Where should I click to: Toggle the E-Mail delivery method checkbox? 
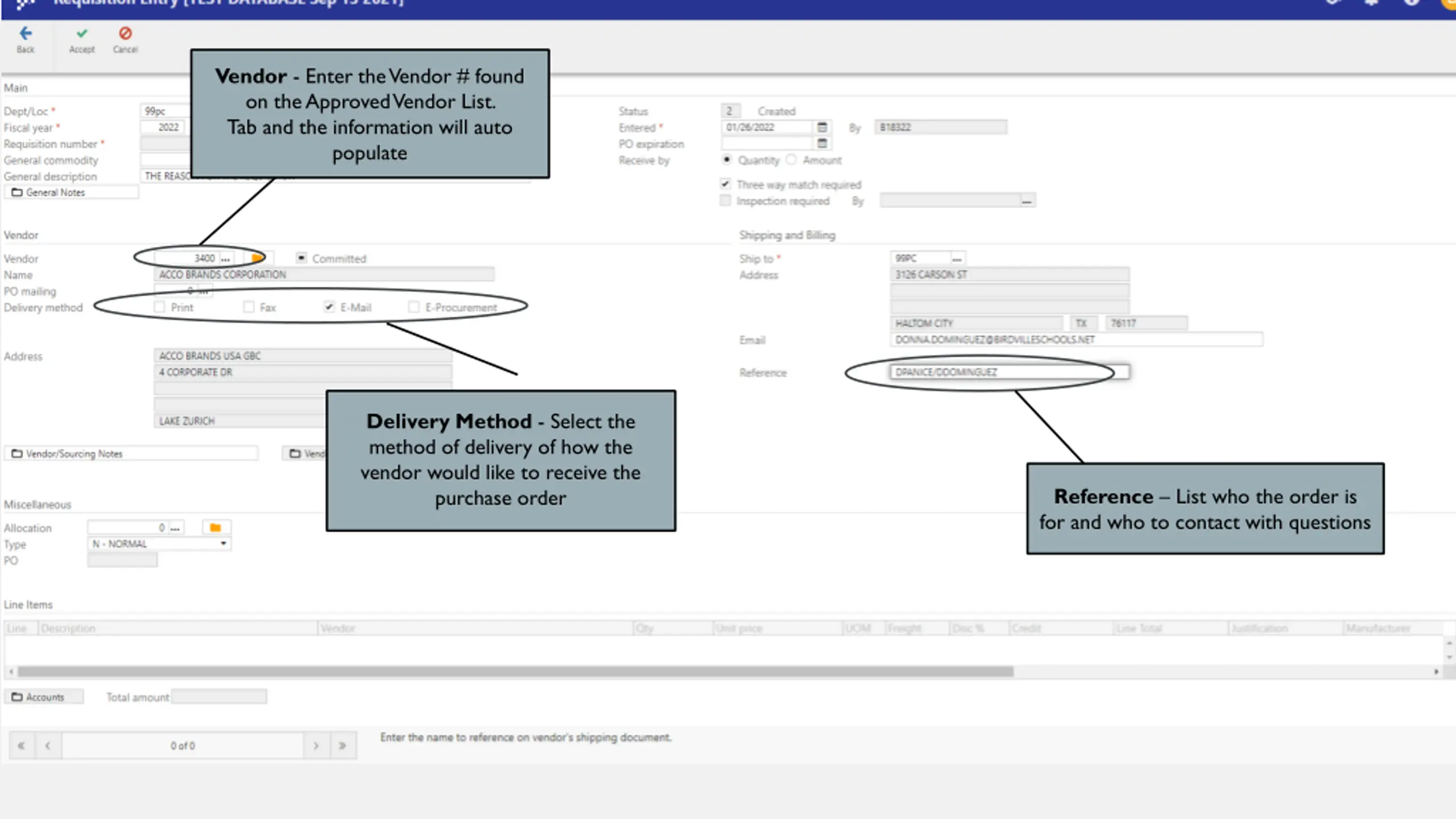point(329,307)
